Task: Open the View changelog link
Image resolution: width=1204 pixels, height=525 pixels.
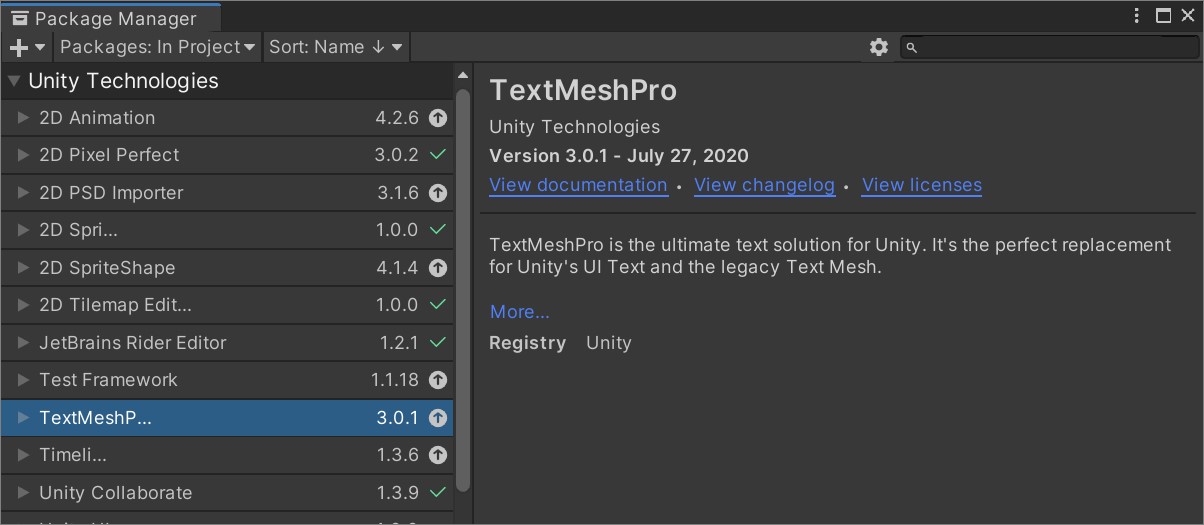Action: click(764, 185)
